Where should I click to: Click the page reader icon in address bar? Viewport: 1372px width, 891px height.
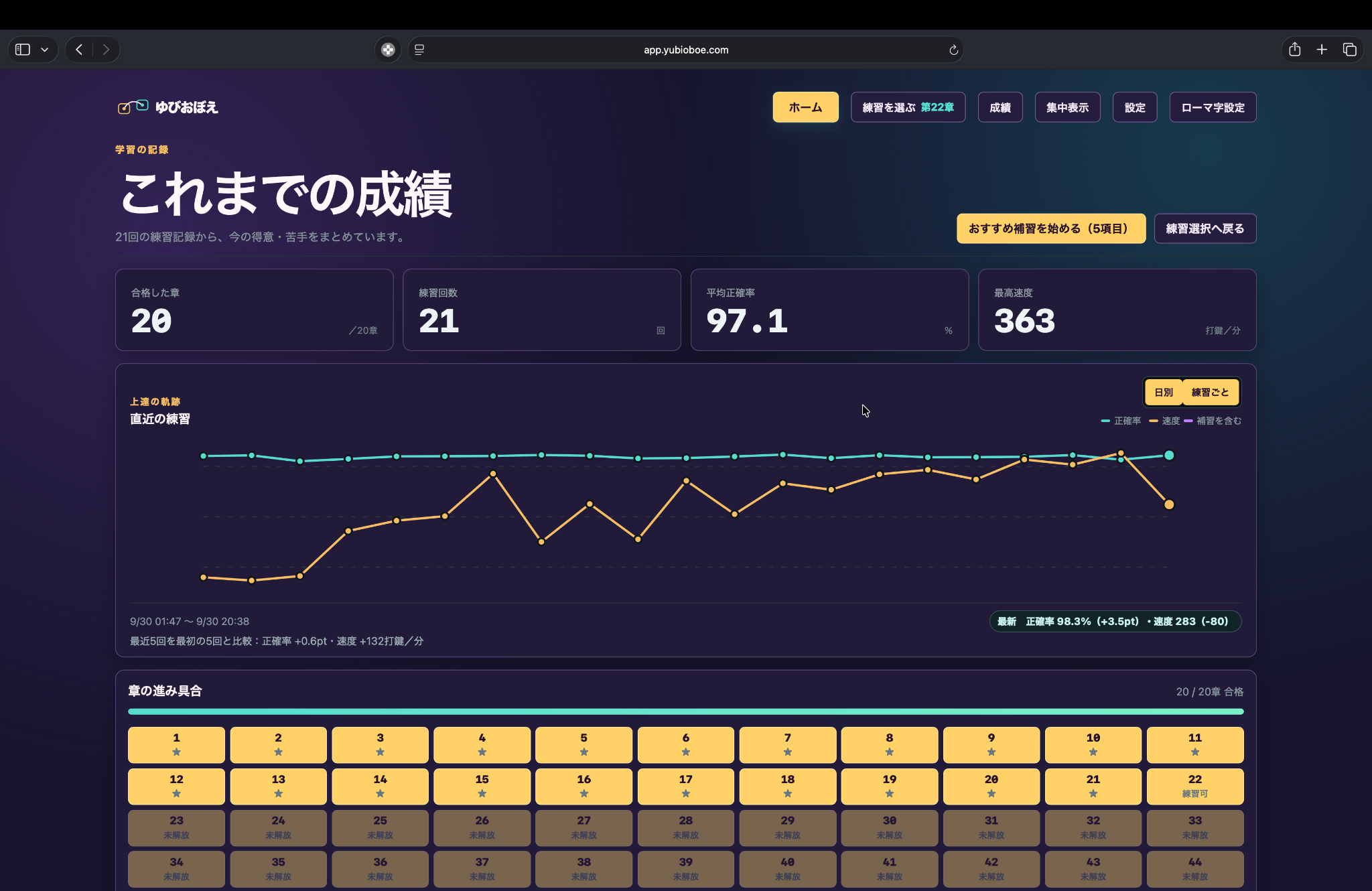pyautogui.click(x=419, y=50)
